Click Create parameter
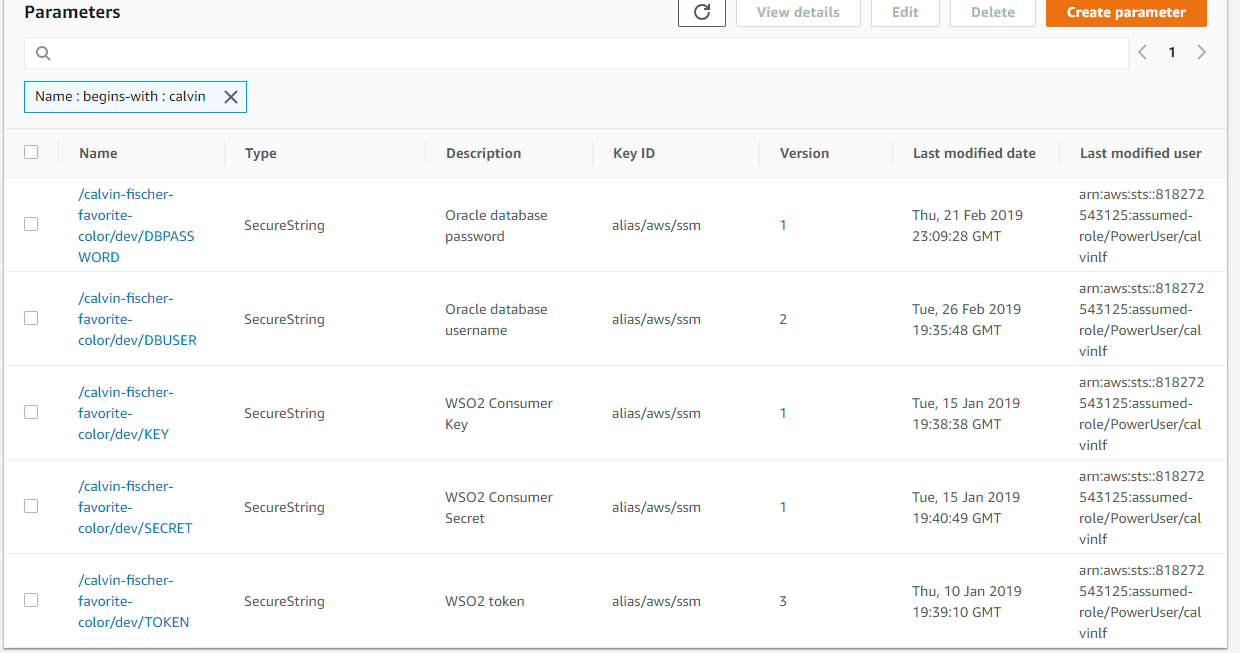1240x653 pixels. (1126, 12)
